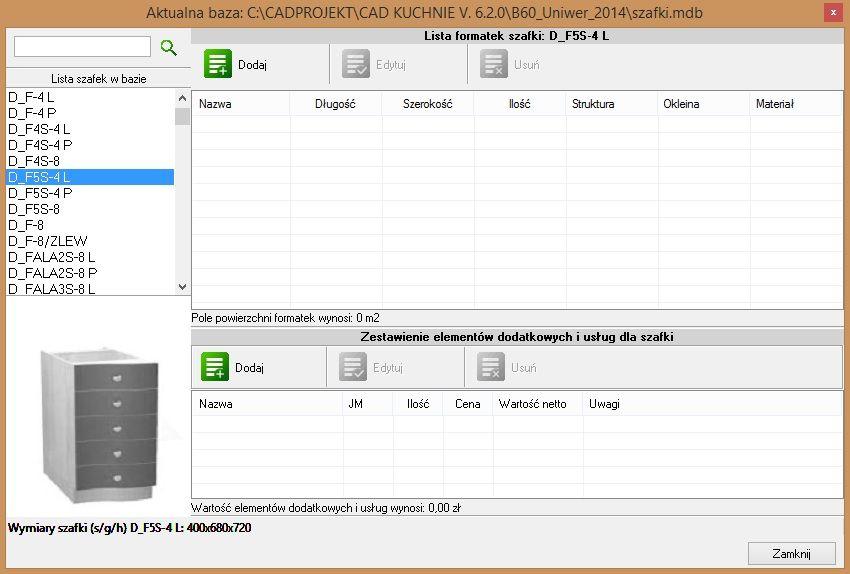Select D_F-8/ZLEW in cabinet list

[x=90, y=241]
